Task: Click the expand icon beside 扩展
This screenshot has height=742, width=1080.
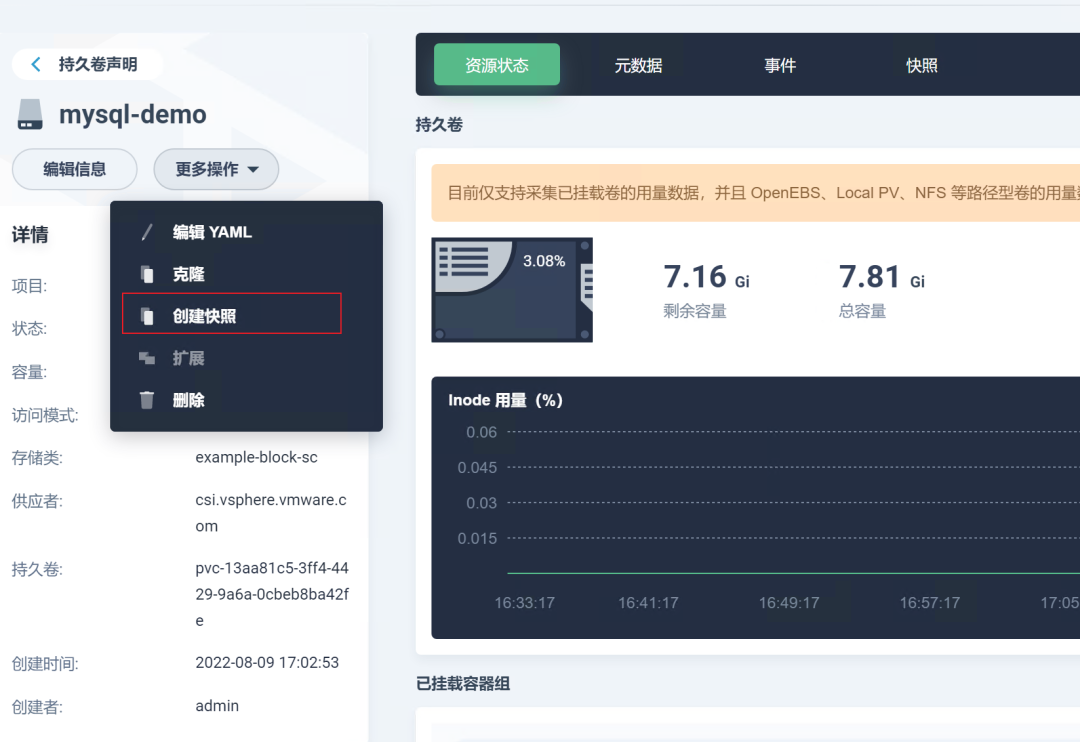Action: point(147,358)
